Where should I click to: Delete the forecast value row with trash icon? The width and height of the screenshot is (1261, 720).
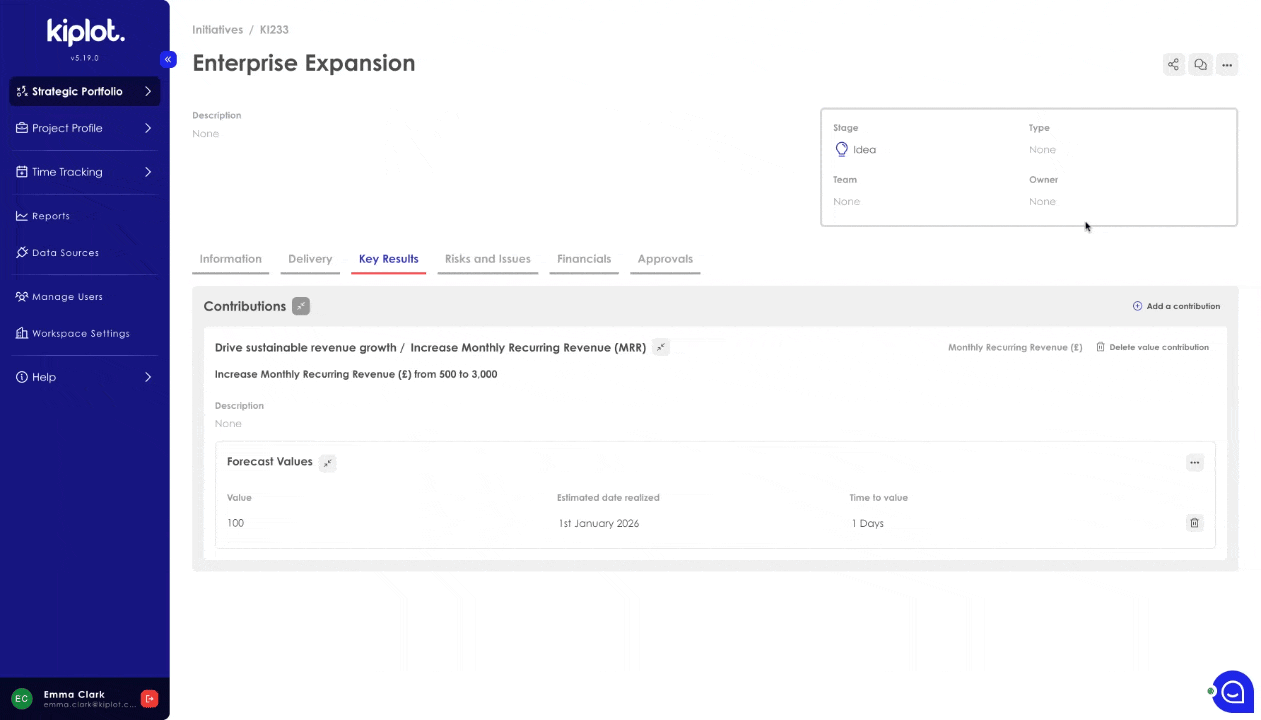(x=1194, y=522)
